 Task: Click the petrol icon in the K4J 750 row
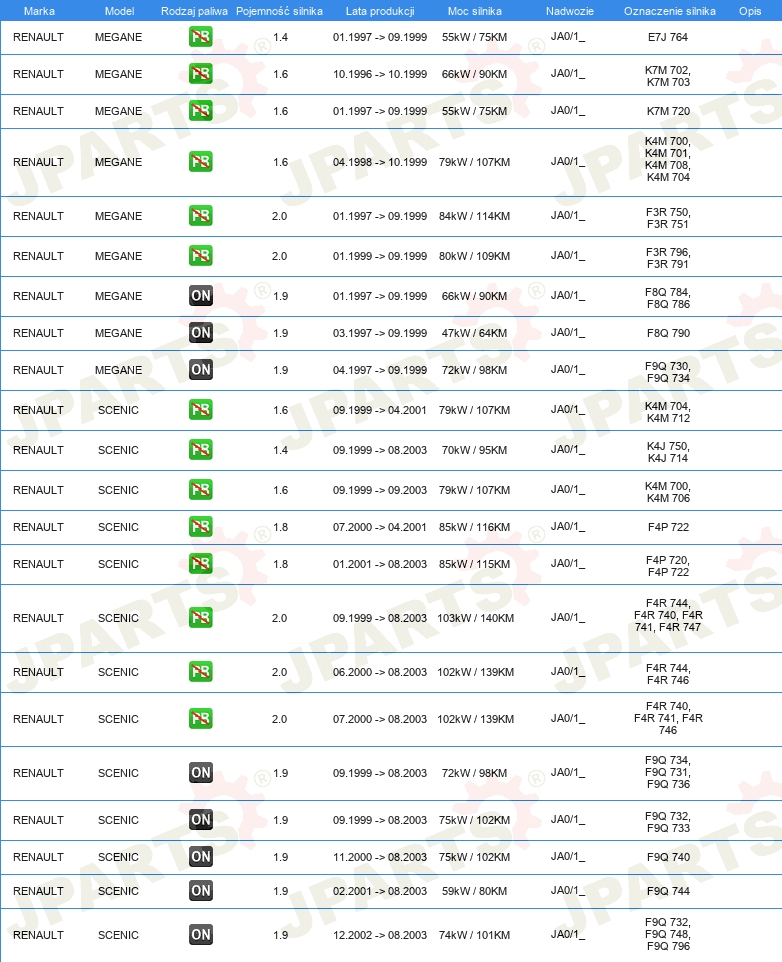201,450
